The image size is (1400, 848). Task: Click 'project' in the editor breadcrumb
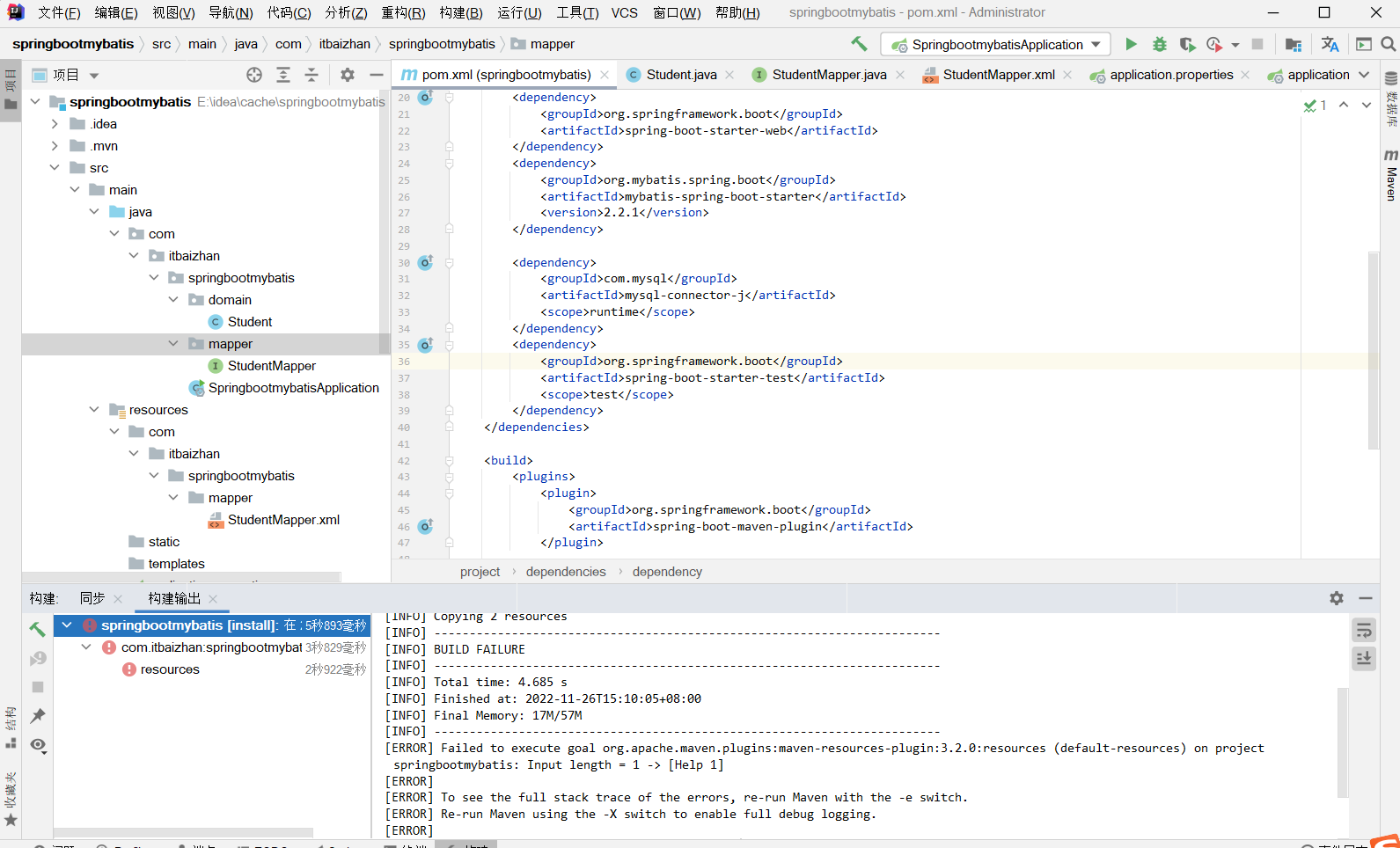click(480, 572)
